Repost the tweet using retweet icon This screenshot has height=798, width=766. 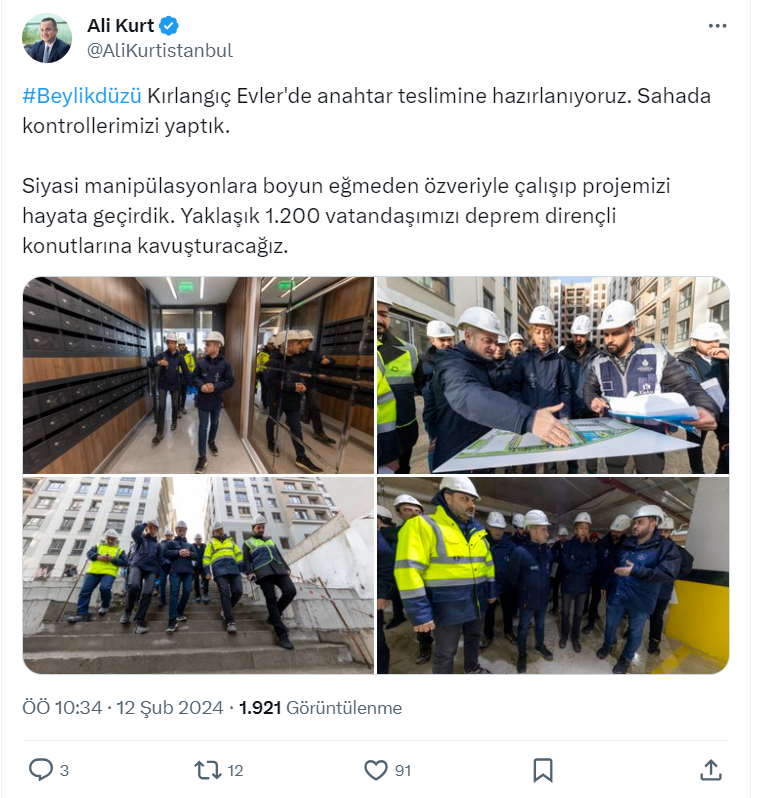(208, 770)
